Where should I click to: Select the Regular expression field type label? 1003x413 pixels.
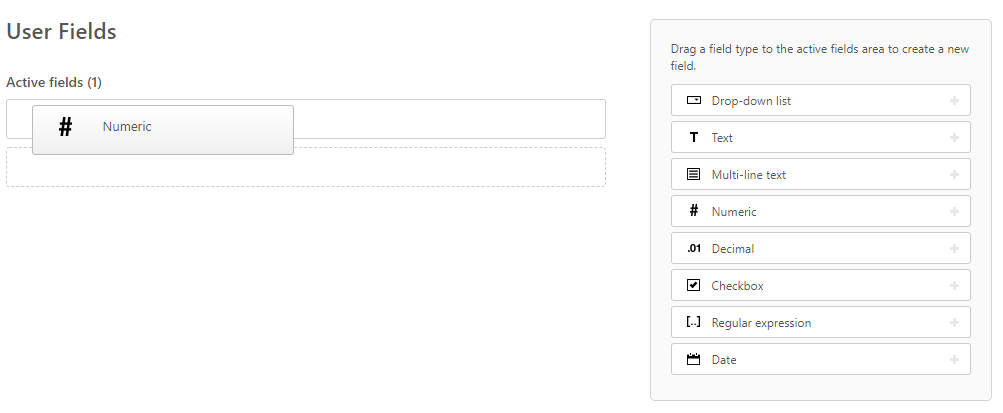[x=761, y=323]
